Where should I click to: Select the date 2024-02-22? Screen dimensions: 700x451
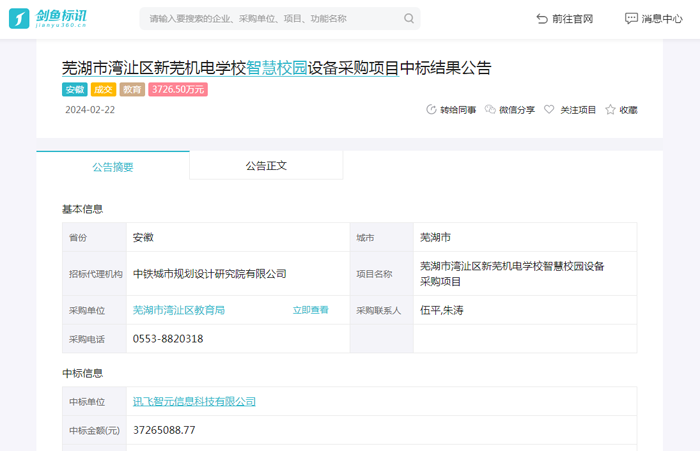[90, 110]
